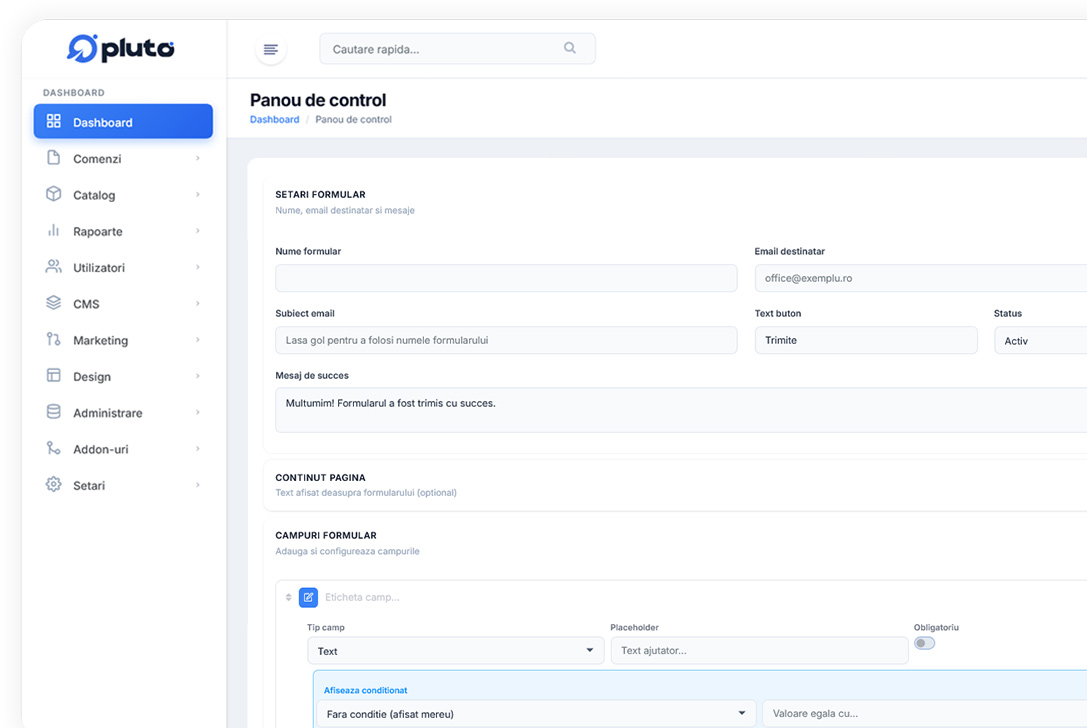Open the Rapoarte sidebar menu
The width and height of the screenshot is (1087, 728).
point(123,231)
